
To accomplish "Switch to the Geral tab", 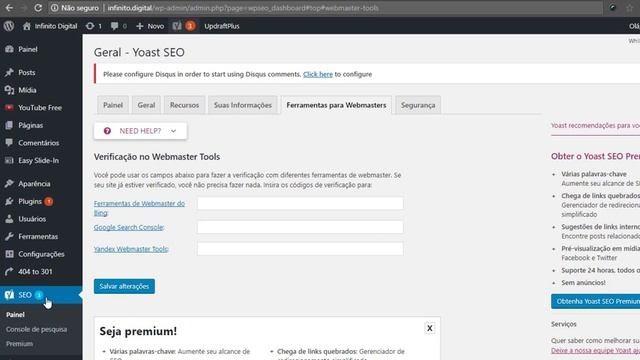I will pyautogui.click(x=146, y=105).
